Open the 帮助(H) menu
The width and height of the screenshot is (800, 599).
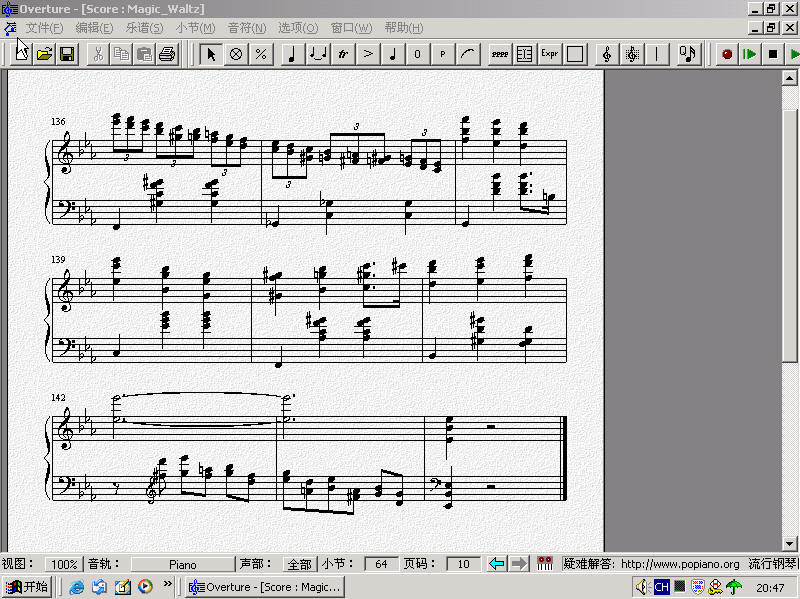point(404,28)
